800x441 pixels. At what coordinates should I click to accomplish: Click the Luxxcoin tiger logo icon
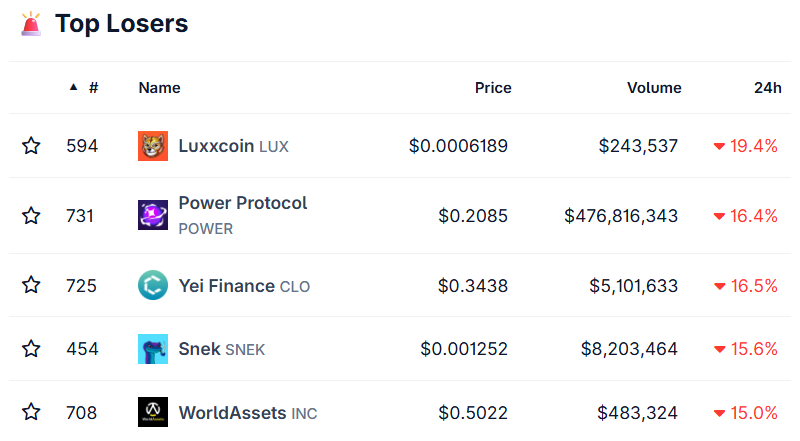[x=153, y=146]
